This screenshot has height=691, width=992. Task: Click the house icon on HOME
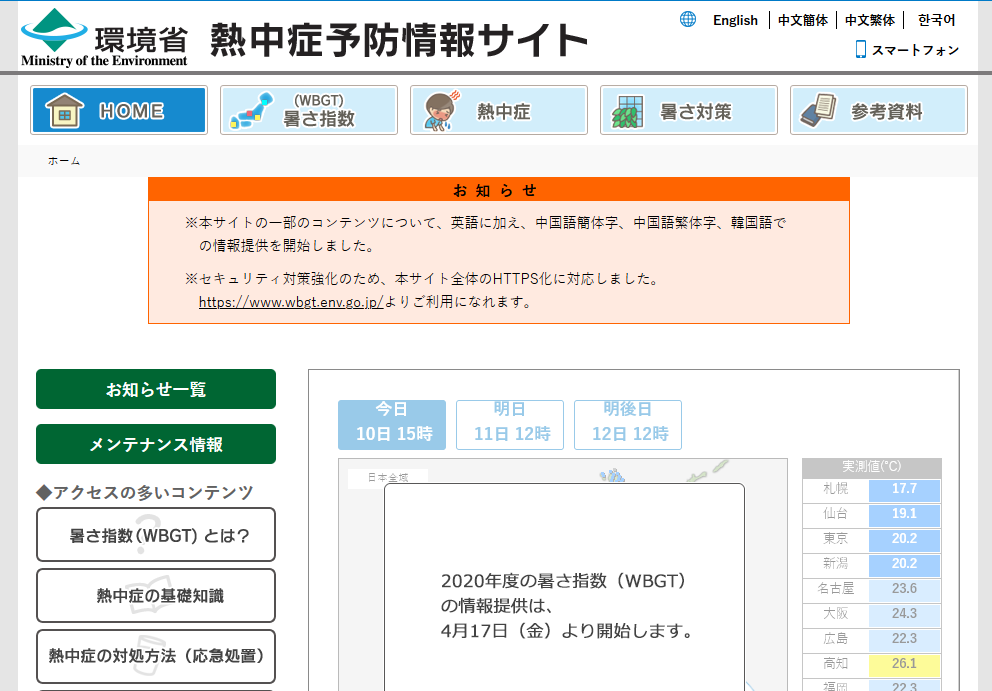click(63, 111)
